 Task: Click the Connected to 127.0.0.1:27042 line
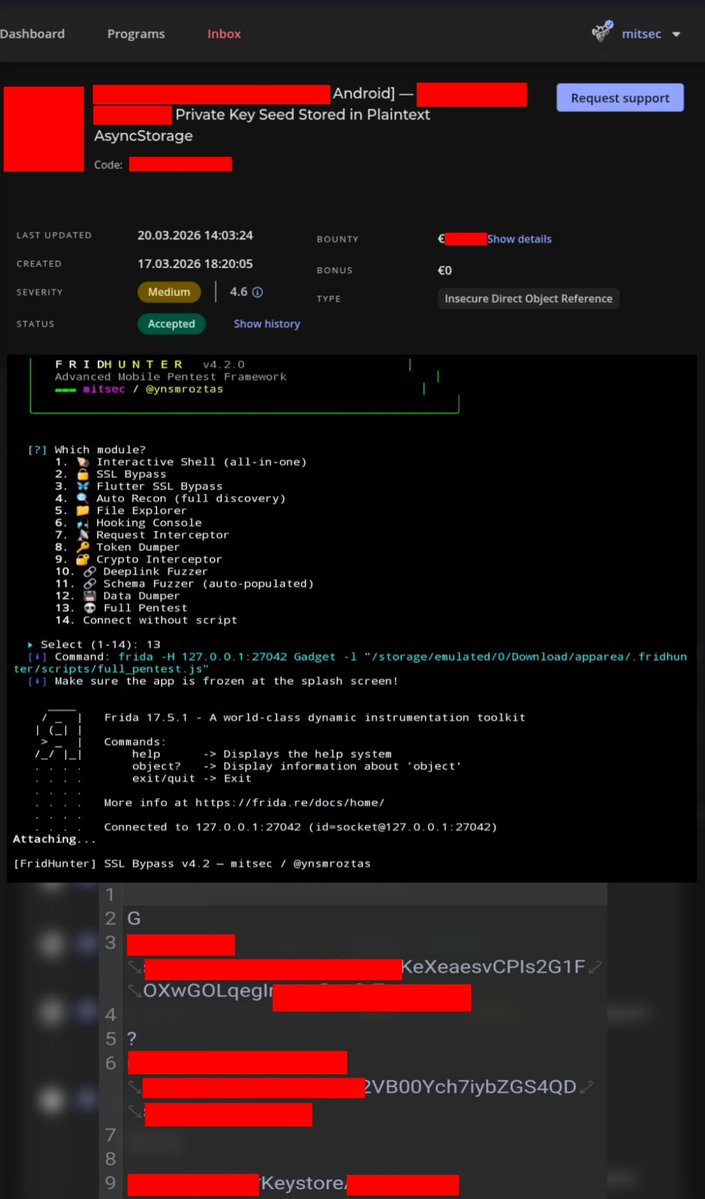click(x=301, y=827)
